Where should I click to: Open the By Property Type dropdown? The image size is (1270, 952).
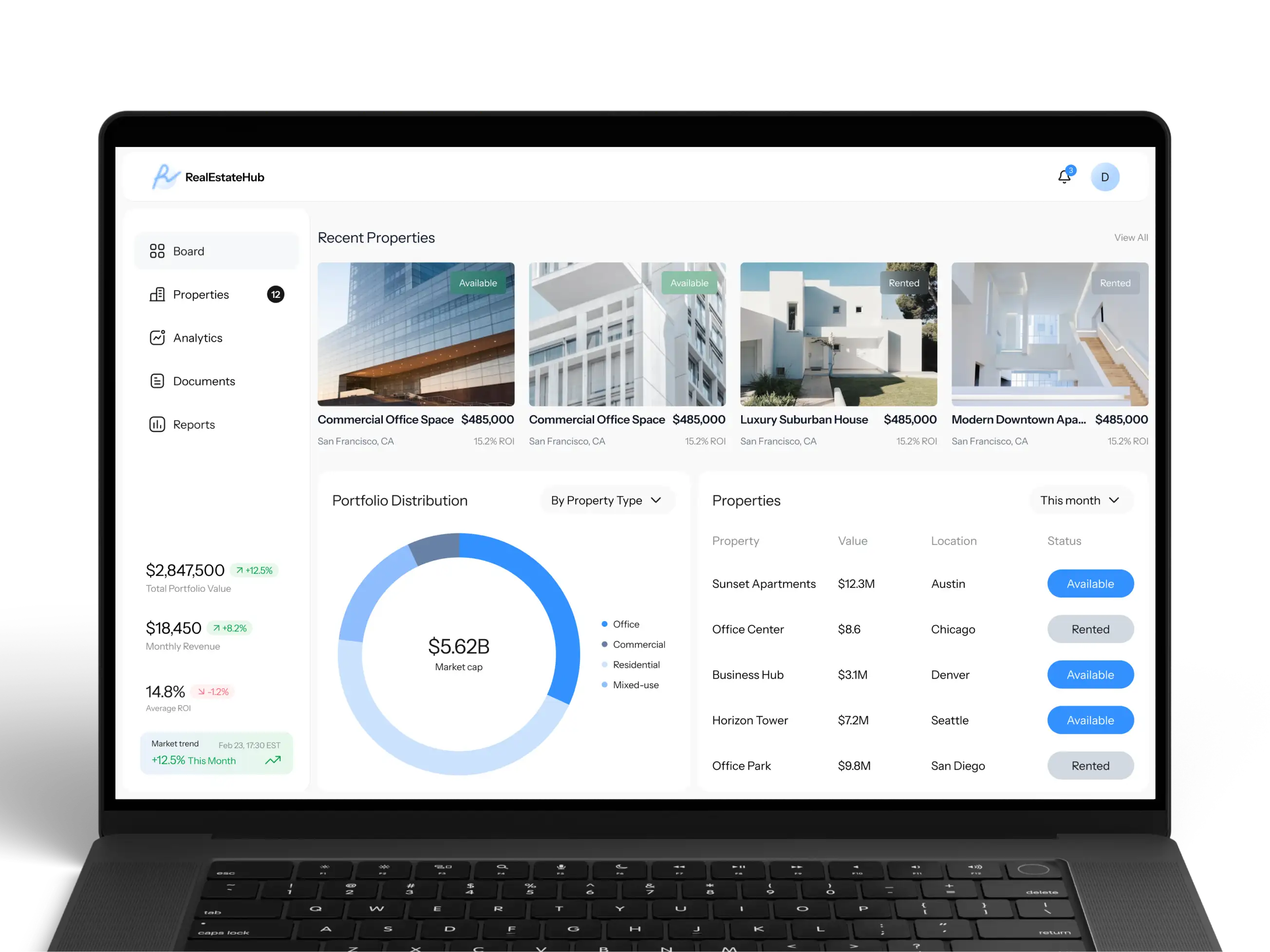[x=606, y=500]
